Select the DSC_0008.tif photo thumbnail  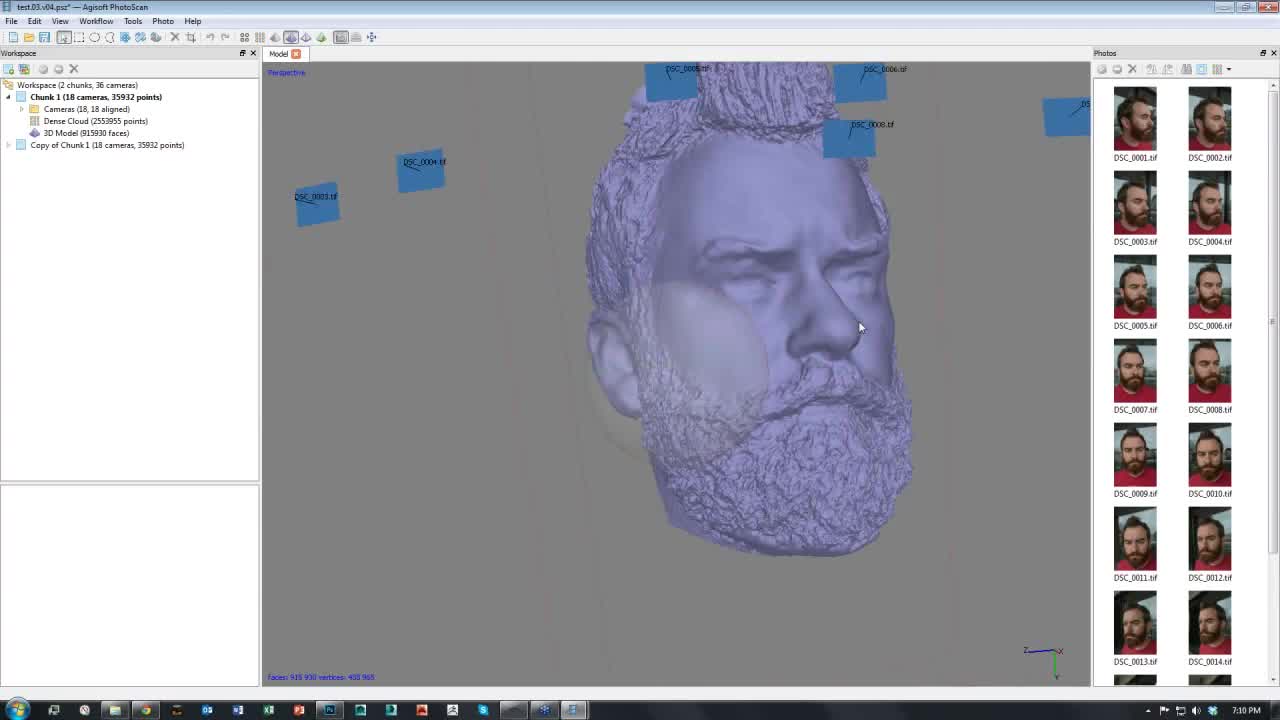[1209, 371]
